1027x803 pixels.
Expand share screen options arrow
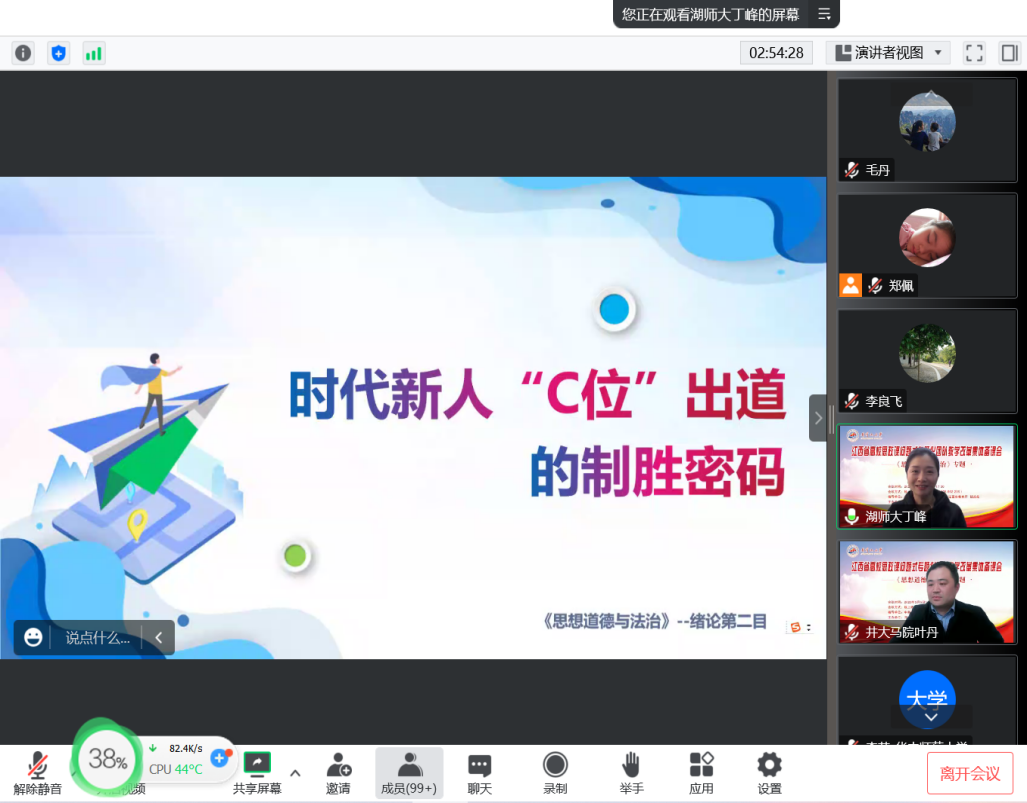click(295, 772)
